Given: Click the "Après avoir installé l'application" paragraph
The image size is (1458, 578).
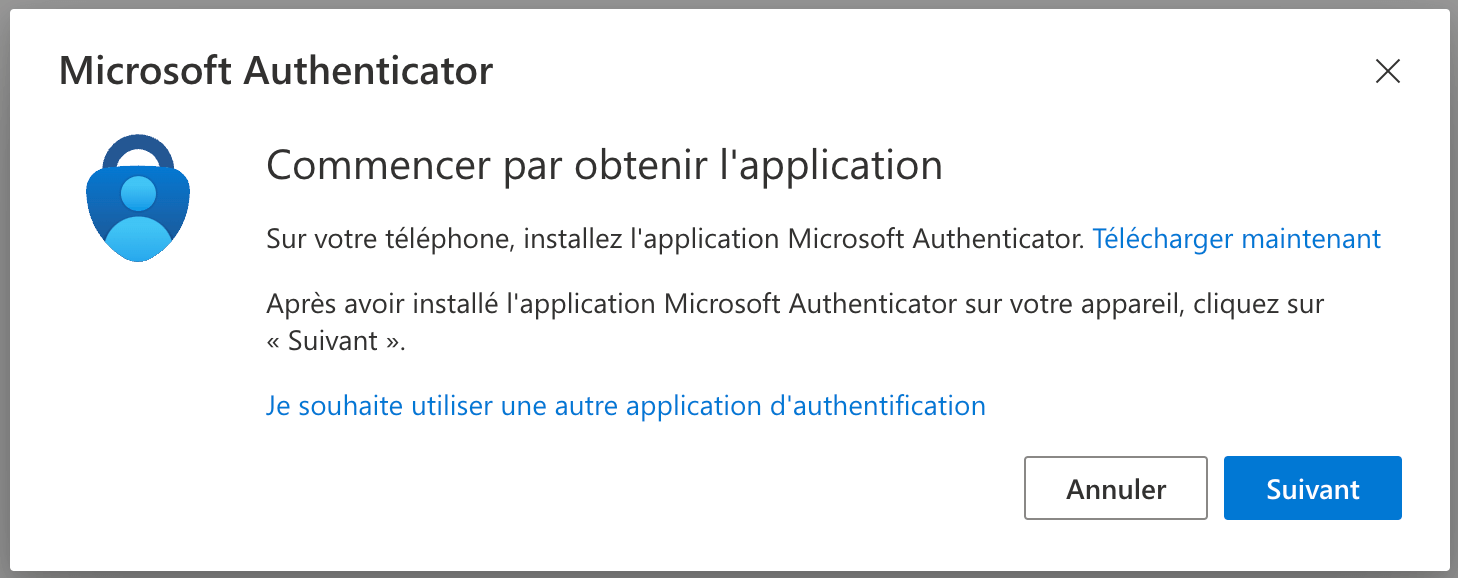Looking at the screenshot, I should (794, 304).
